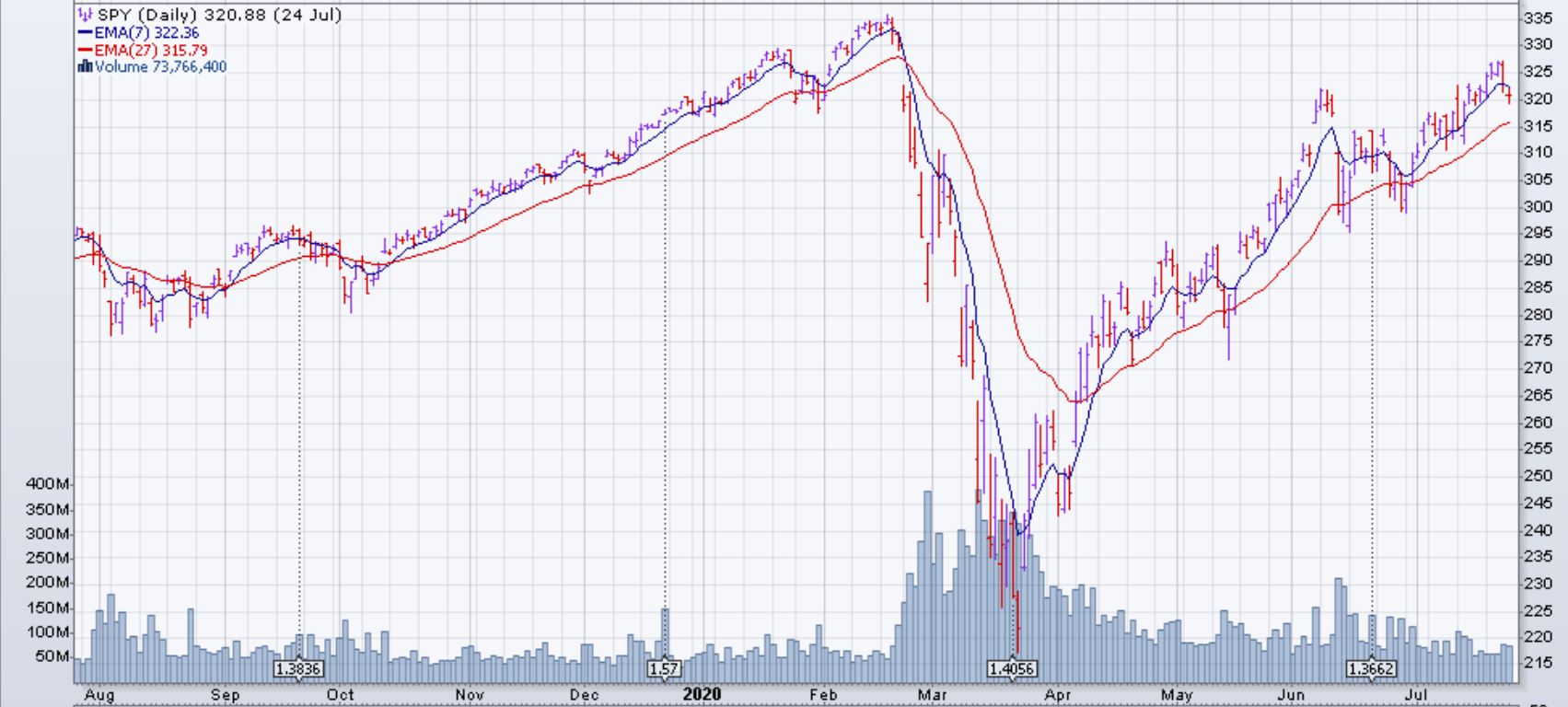Click the Aug label on the time axis
The image size is (1568, 707).
pyautogui.click(x=99, y=695)
